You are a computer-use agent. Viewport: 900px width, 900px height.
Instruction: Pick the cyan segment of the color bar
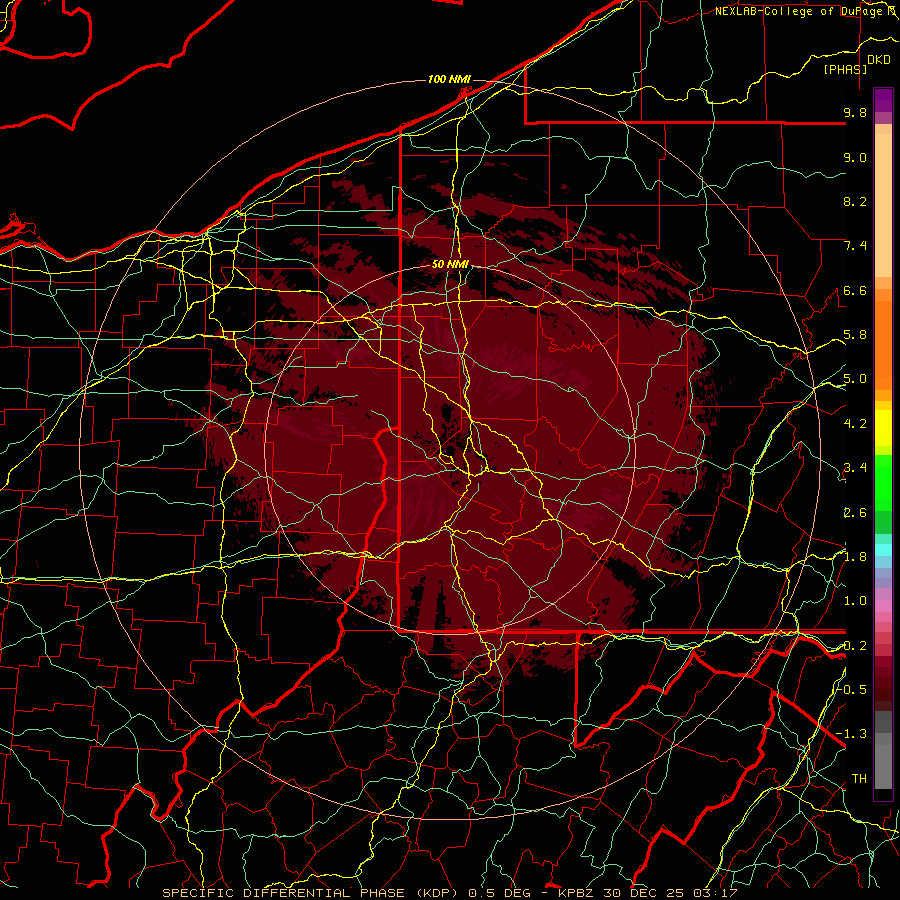[883, 550]
